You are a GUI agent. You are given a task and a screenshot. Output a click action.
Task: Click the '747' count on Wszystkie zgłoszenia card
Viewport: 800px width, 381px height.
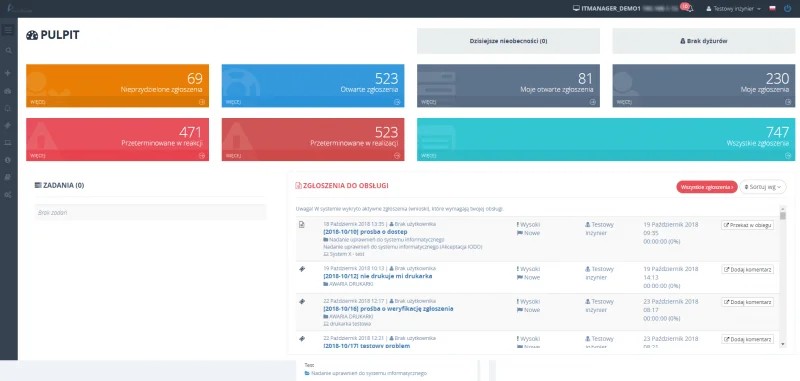point(777,132)
